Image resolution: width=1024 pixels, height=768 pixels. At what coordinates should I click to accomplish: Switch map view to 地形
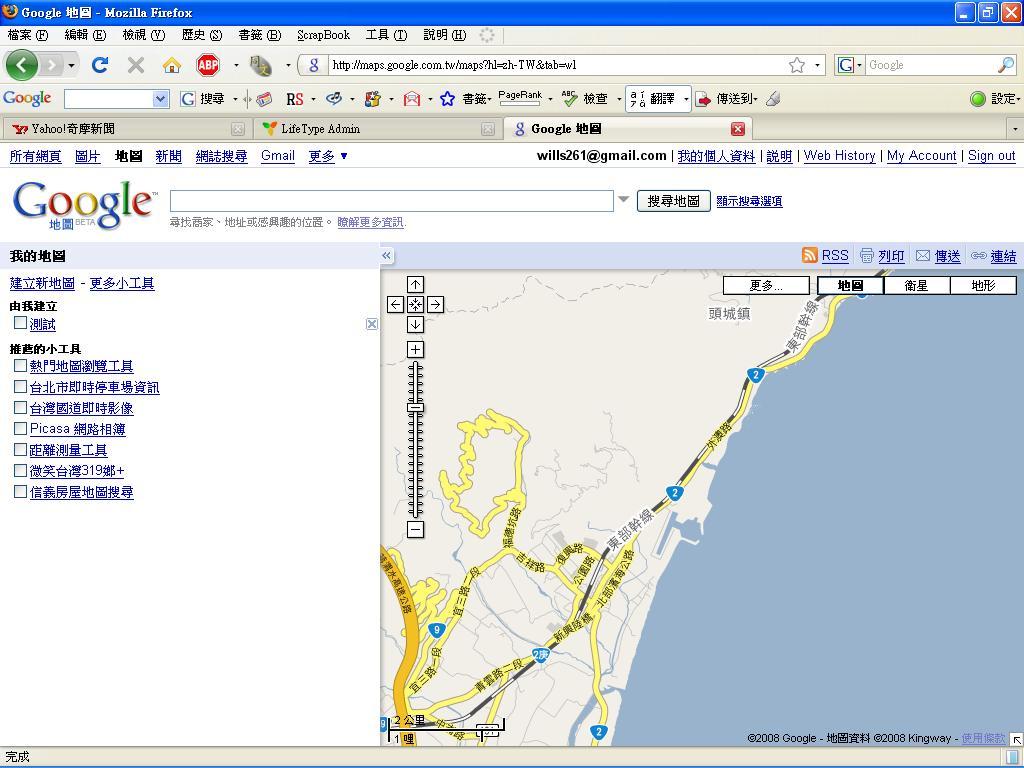pos(983,285)
